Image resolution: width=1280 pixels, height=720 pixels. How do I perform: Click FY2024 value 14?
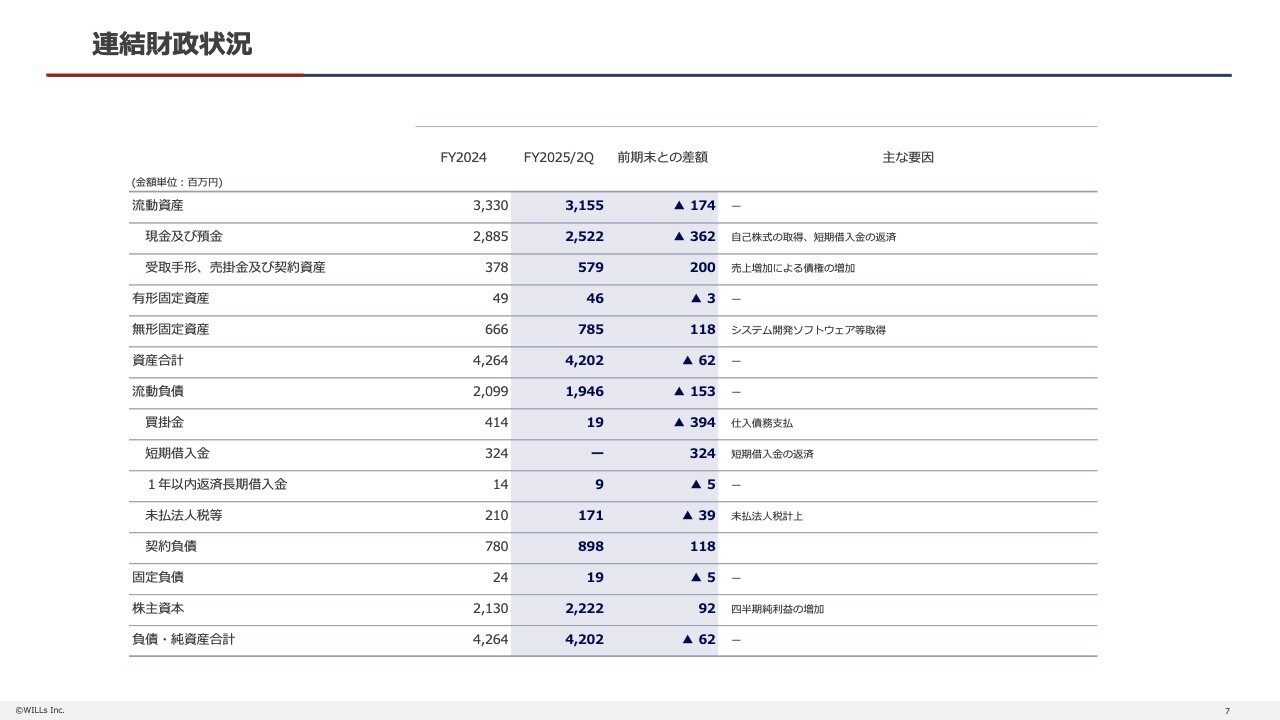coord(500,485)
